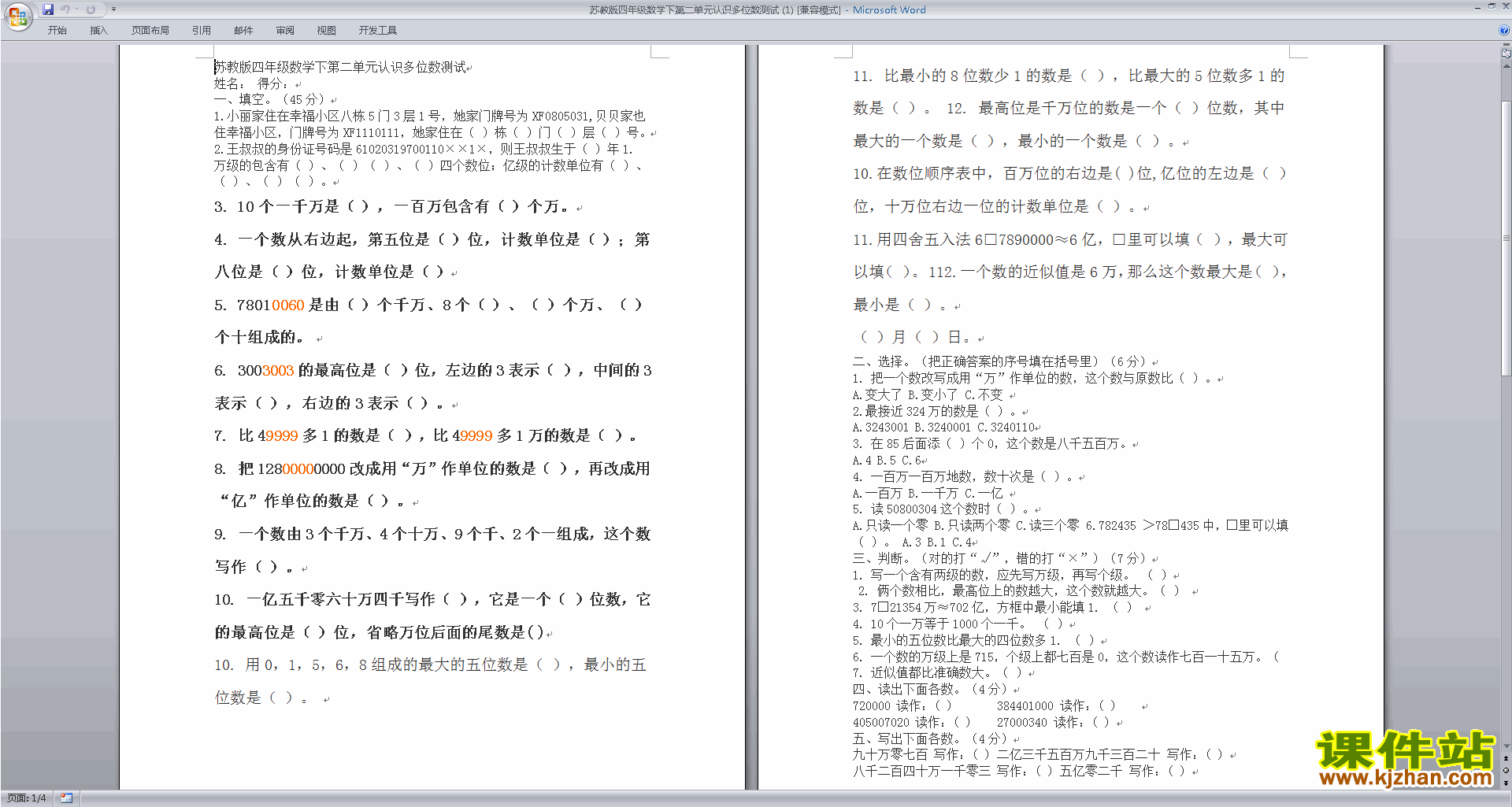Redo the last action

pyautogui.click(x=91, y=9)
